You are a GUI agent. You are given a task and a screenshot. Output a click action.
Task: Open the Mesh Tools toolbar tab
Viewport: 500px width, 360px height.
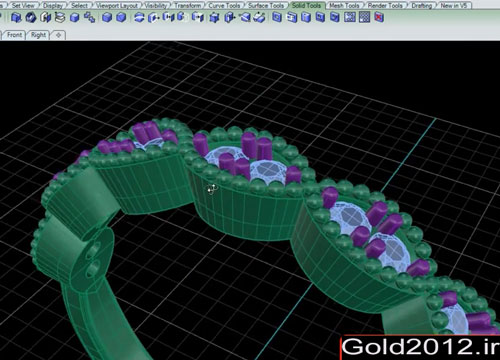(344, 5)
